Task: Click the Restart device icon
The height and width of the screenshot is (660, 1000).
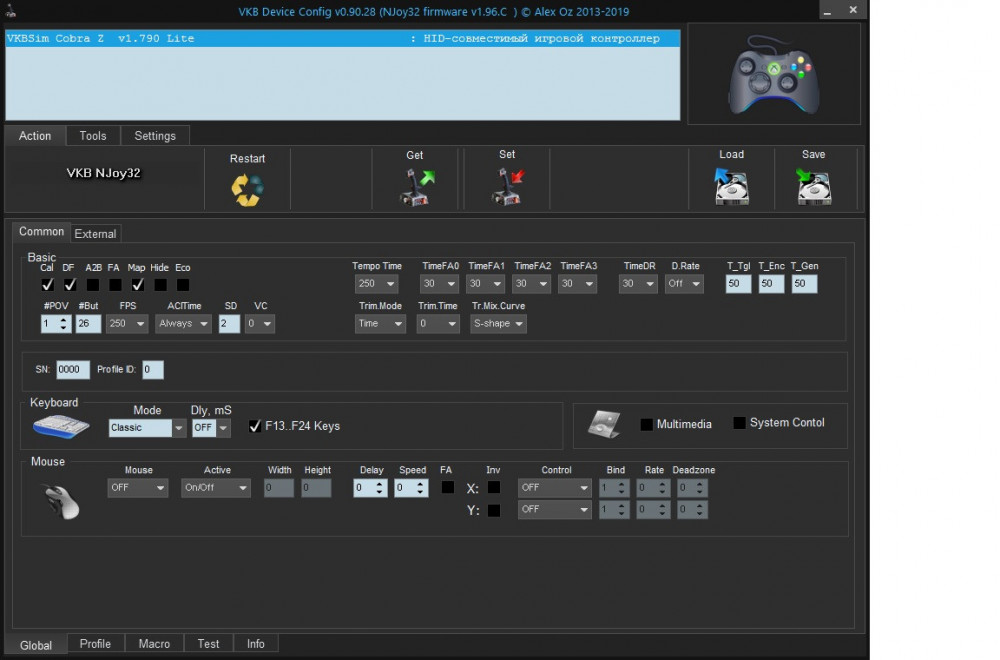Action: (x=247, y=189)
